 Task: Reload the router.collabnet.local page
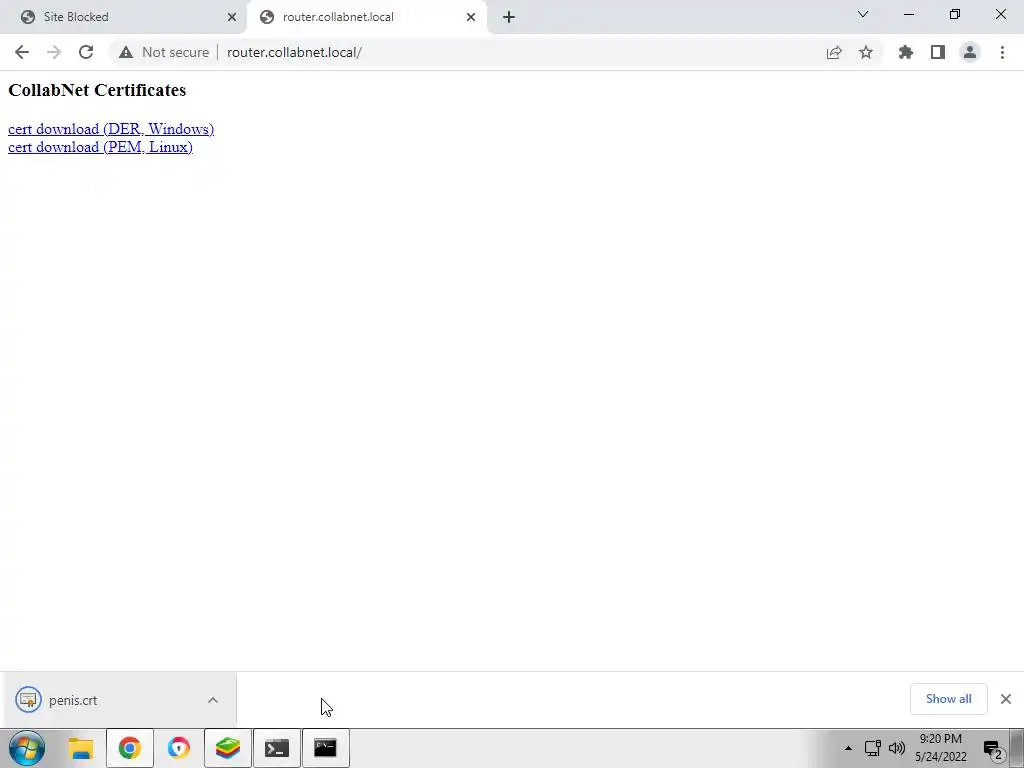coord(86,52)
